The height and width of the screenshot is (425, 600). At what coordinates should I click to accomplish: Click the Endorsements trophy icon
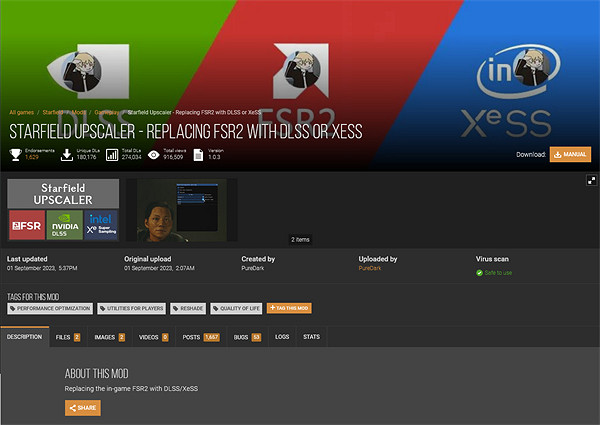pos(15,154)
